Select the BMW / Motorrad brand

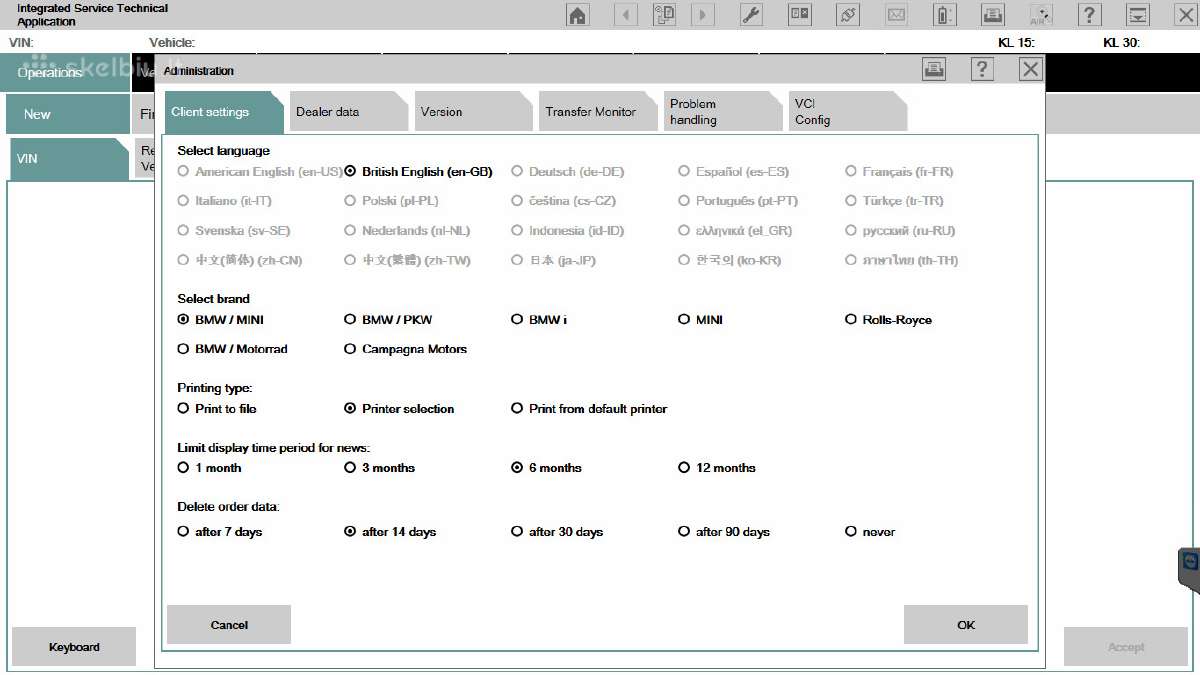click(232, 349)
